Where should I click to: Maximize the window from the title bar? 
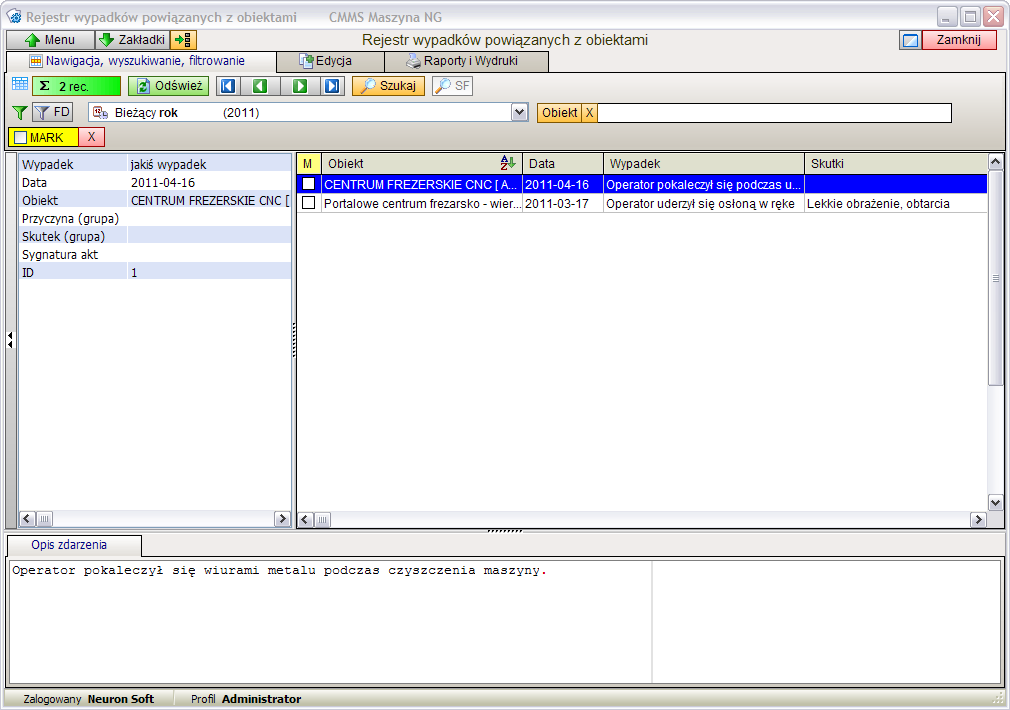(970, 16)
